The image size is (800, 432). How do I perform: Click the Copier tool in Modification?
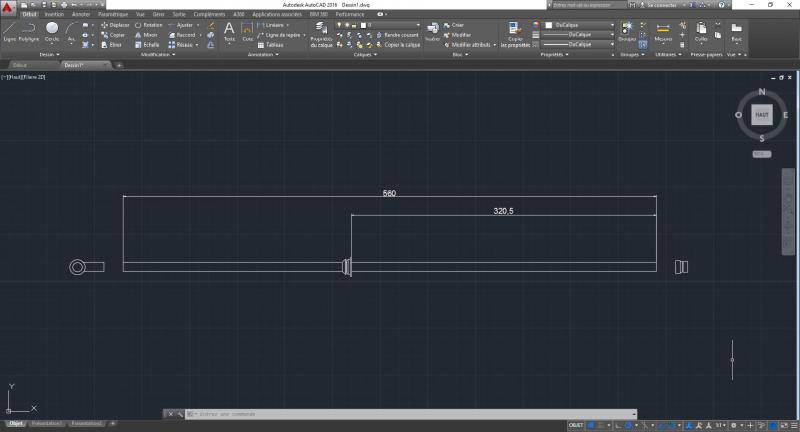(x=113, y=35)
